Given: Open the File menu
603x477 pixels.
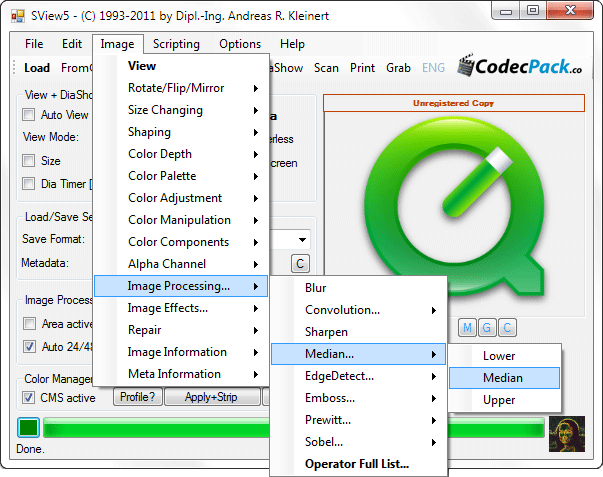Looking at the screenshot, I should click(x=34, y=44).
